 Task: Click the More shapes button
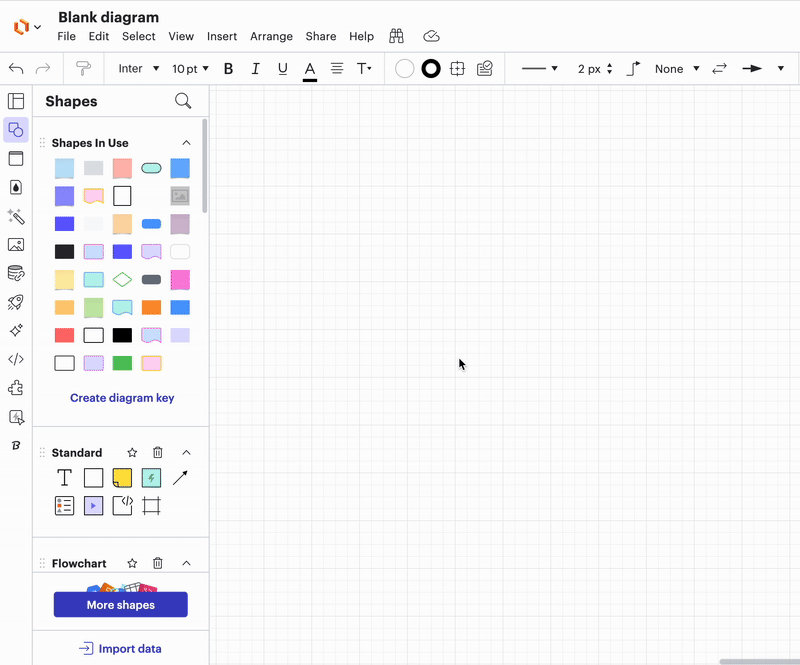tap(121, 605)
